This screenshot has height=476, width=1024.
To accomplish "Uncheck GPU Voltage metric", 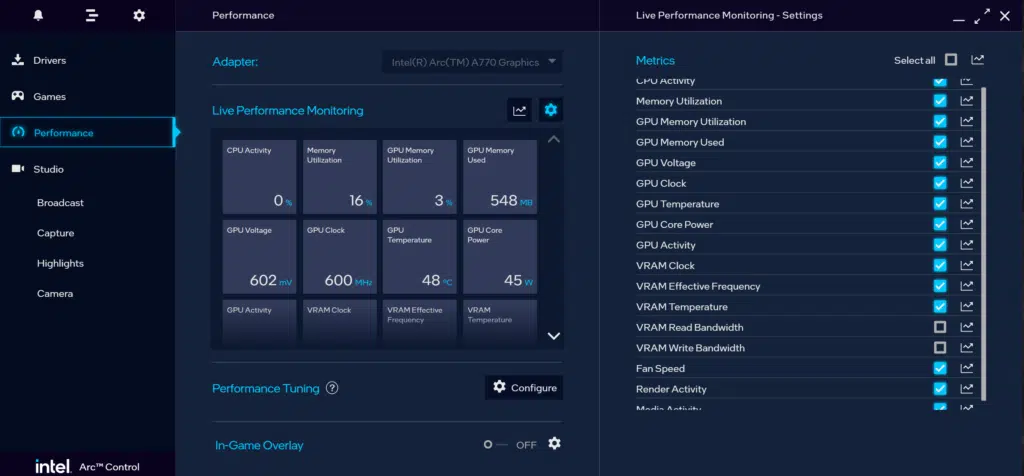I will [940, 163].
